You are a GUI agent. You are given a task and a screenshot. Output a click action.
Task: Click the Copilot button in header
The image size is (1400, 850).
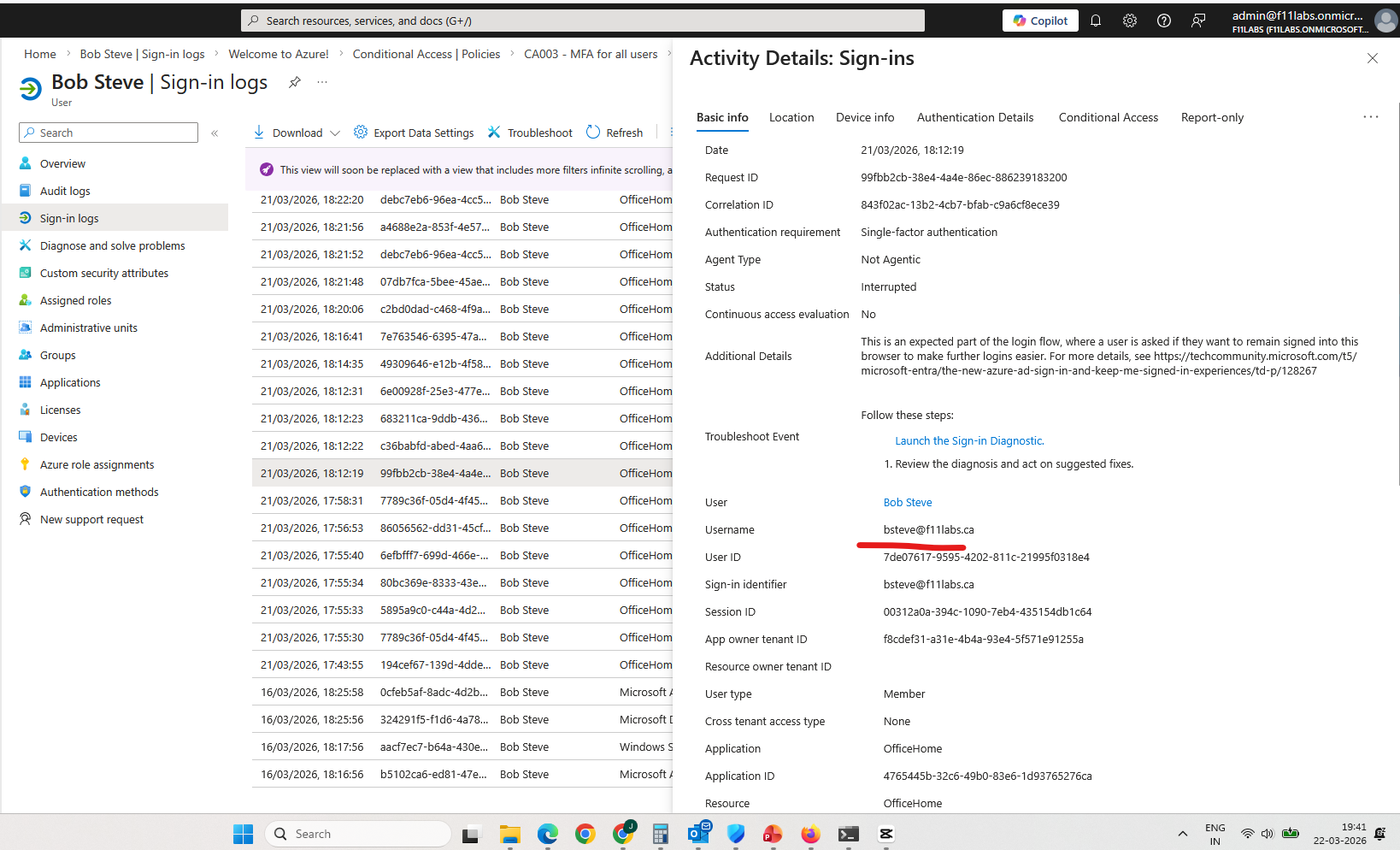click(1039, 21)
